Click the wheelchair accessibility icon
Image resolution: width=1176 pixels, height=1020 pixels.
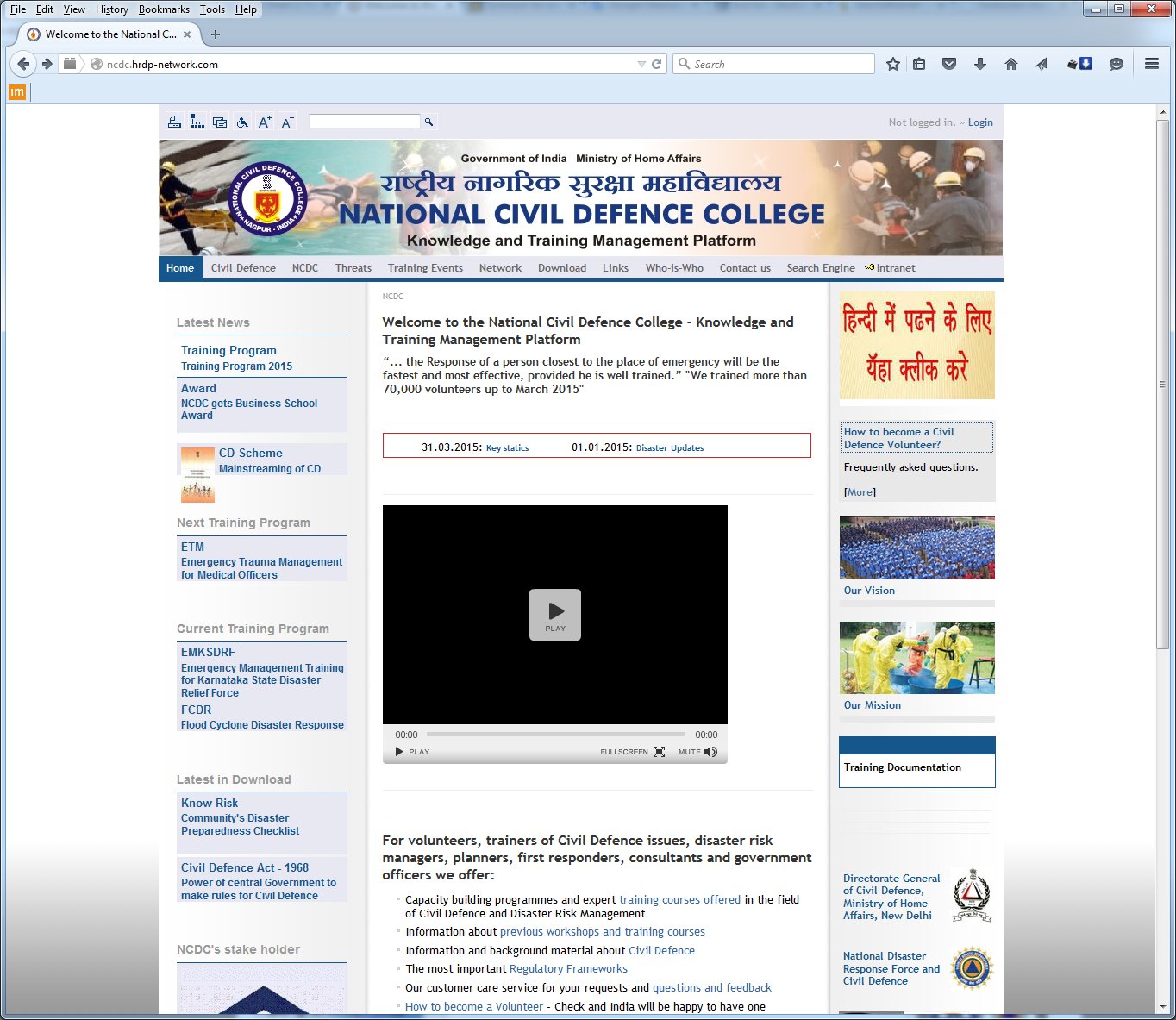(242, 122)
